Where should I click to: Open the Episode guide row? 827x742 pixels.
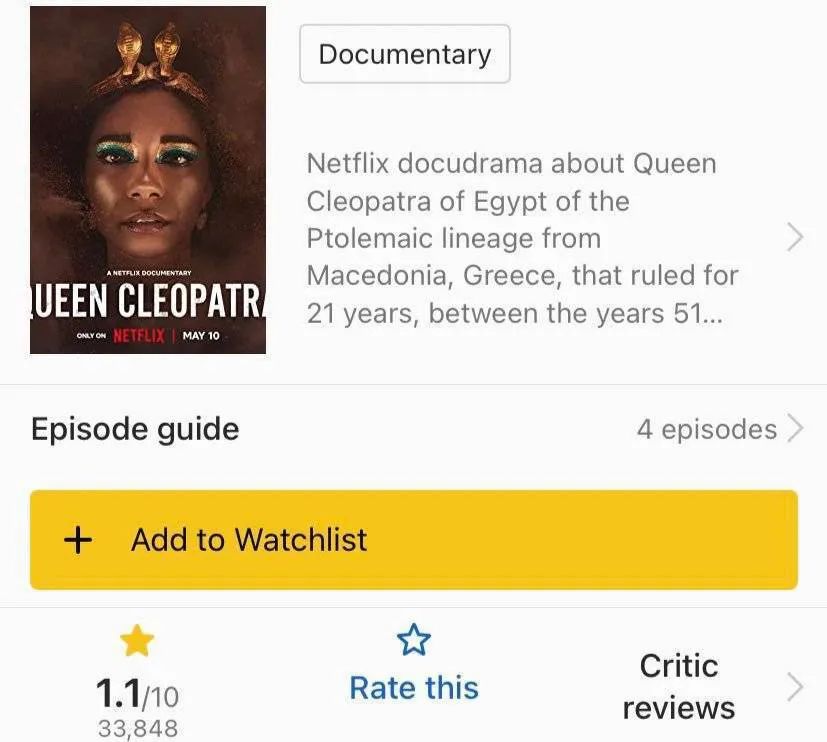(414, 429)
